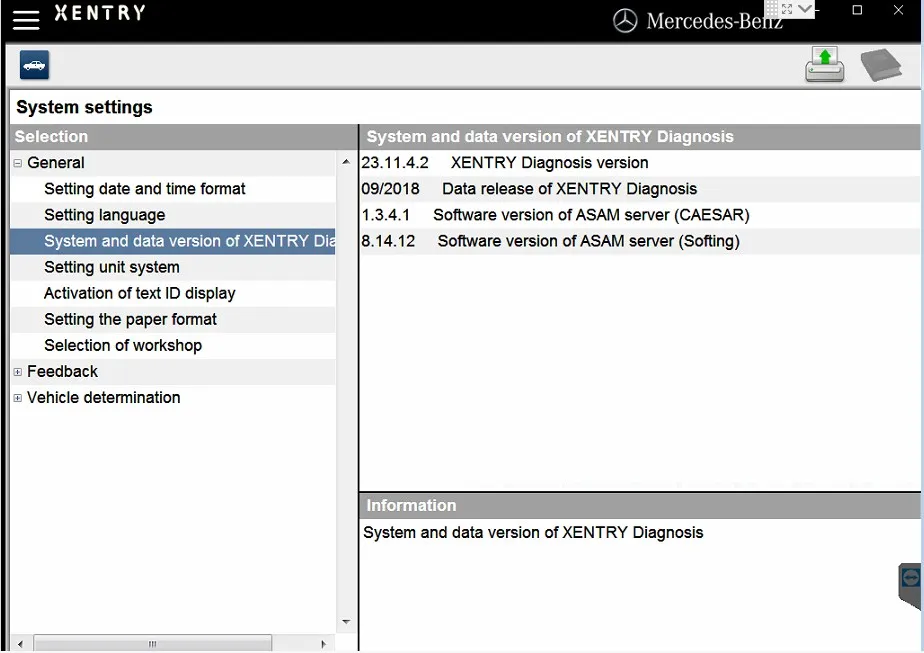Screen dimensions: 924x653
Task: Click the 8.14.12 ASAM server (Softing) row
Action: [640, 241]
